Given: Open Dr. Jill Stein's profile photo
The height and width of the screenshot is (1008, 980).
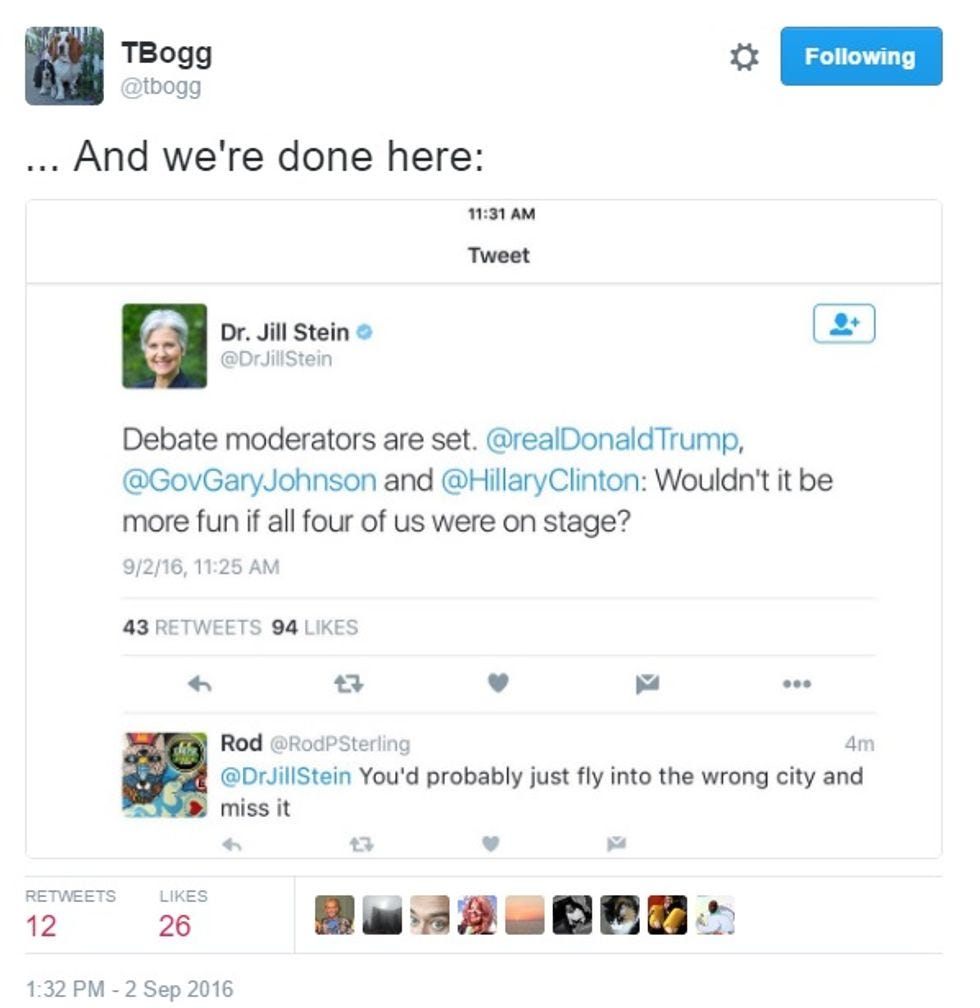Looking at the screenshot, I should pos(165,346).
